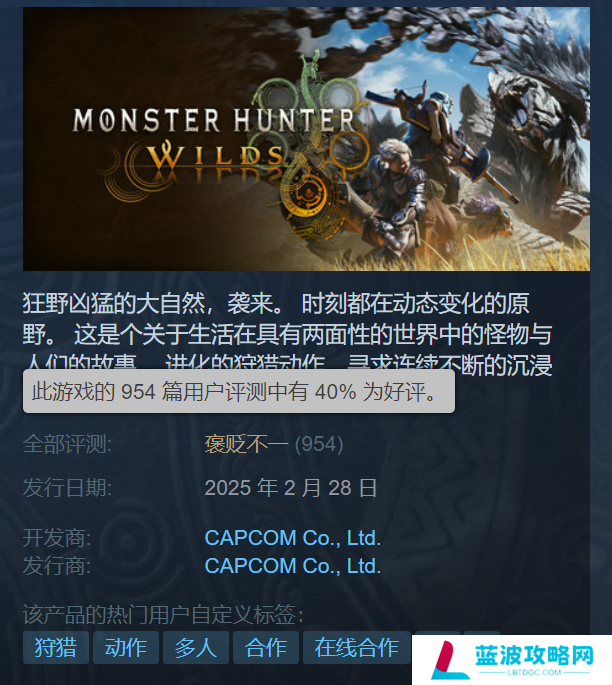Click the (954) review count
The height and width of the screenshot is (685, 612).
click(x=319, y=444)
